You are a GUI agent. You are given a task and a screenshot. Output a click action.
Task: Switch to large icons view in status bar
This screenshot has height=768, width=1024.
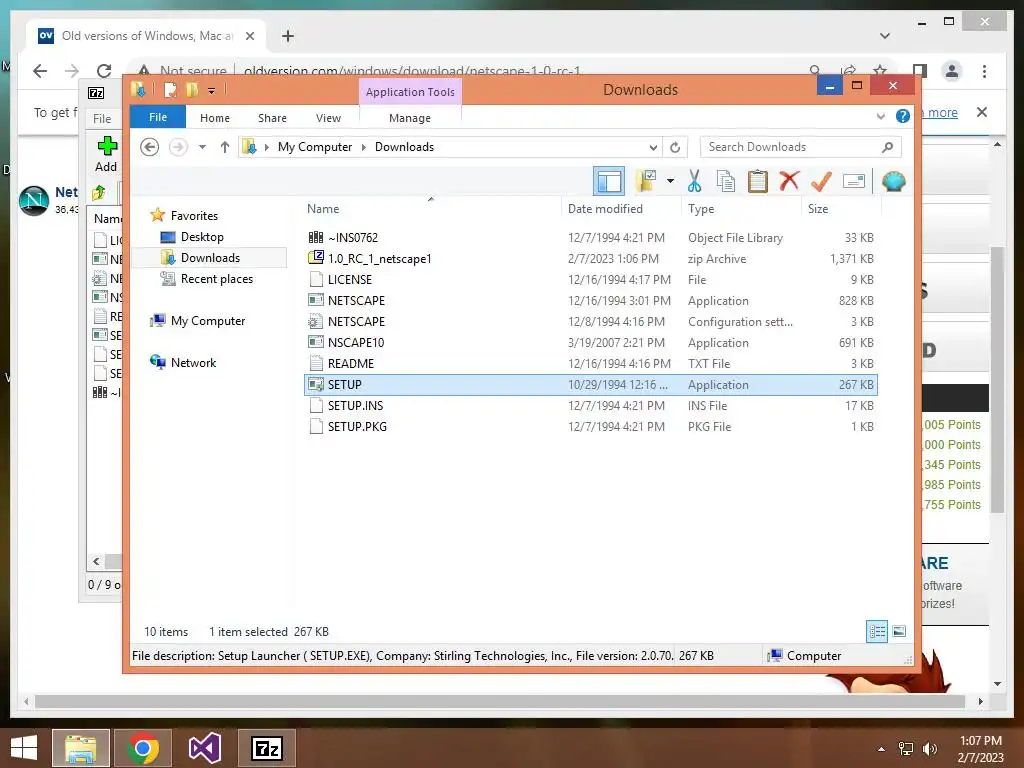click(x=899, y=631)
